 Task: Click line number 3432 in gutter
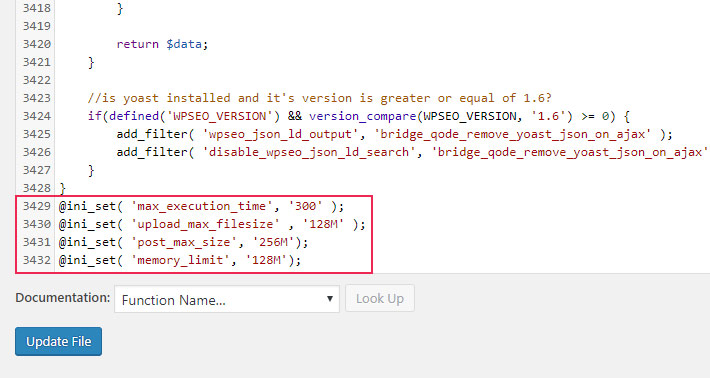click(37, 260)
